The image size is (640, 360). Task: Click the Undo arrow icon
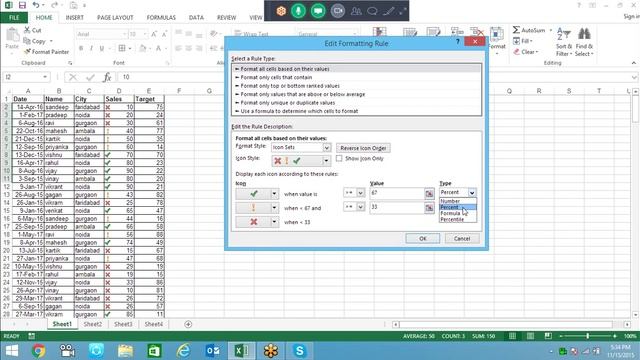tap(36, 5)
